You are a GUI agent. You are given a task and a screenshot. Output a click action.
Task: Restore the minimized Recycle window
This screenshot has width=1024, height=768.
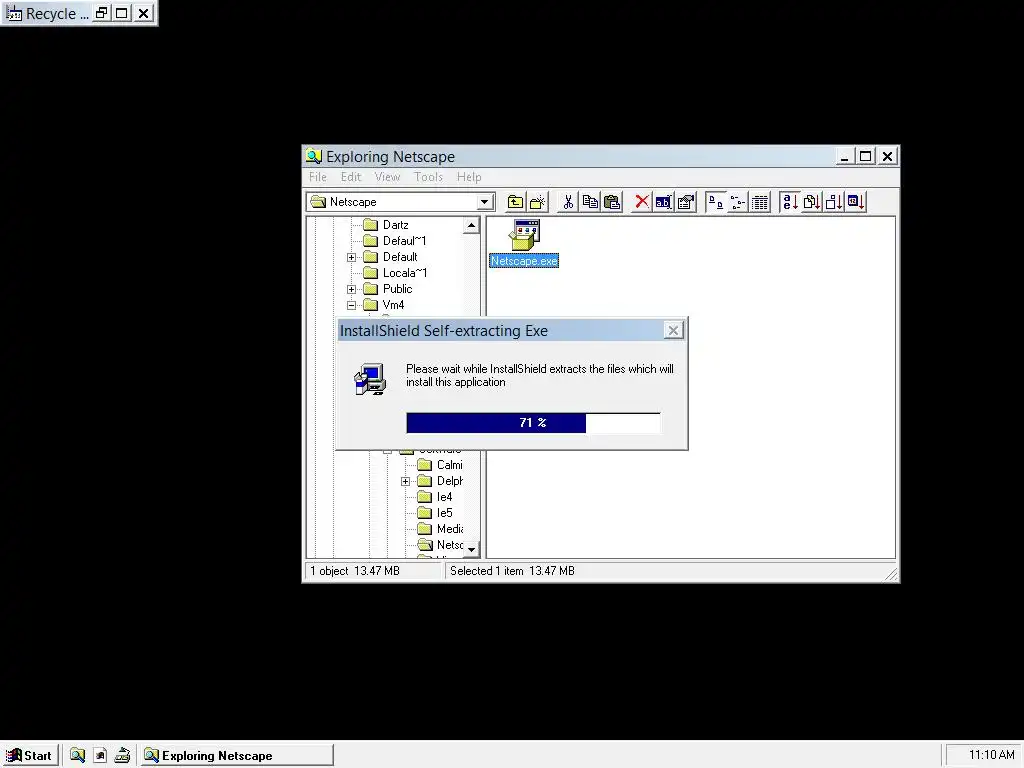click(x=101, y=13)
